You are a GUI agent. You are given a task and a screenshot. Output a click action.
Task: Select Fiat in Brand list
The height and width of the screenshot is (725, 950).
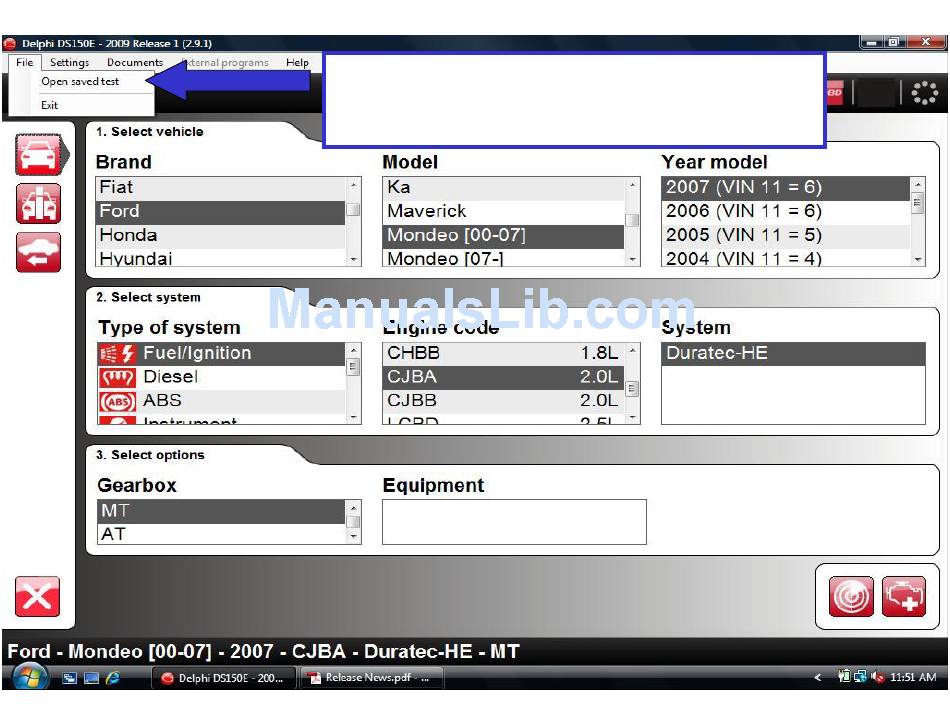221,187
